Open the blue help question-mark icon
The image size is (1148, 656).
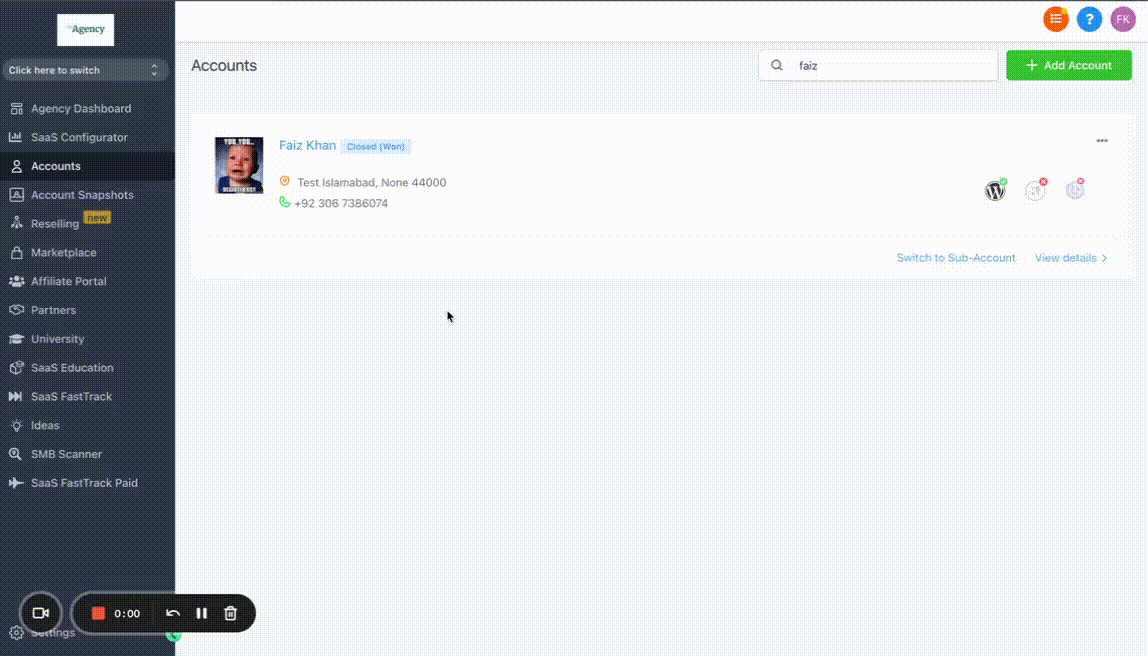point(1089,20)
